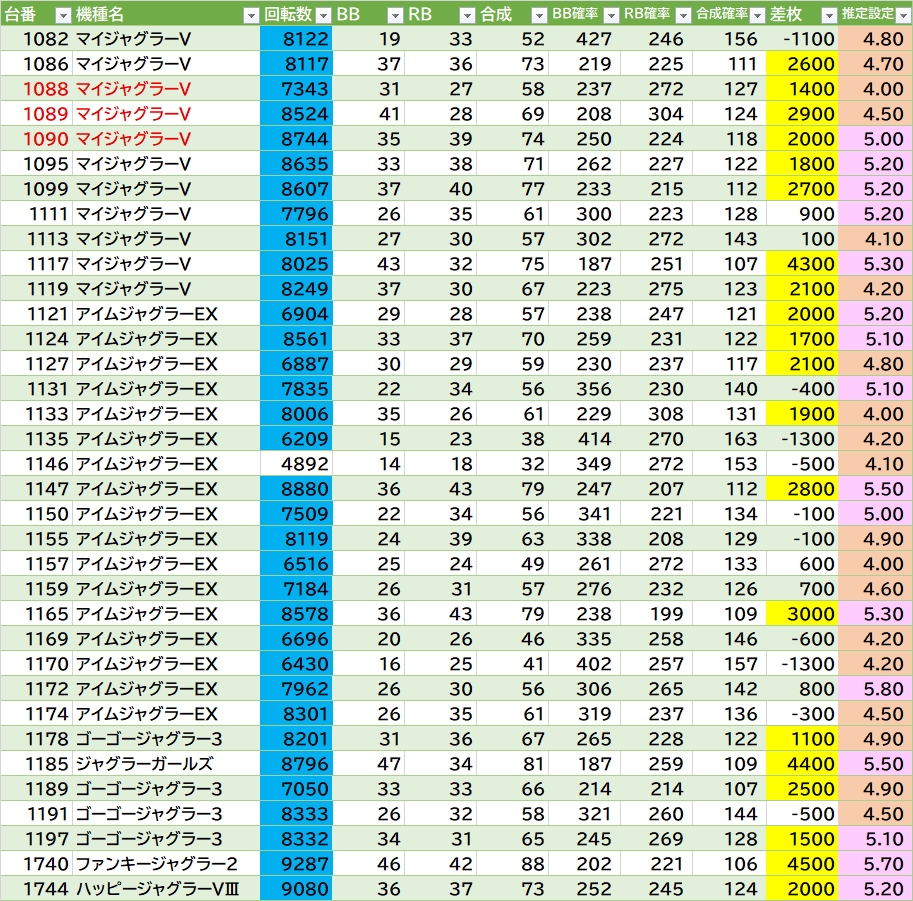Click machine number 1146 cell
913x901 pixels.
click(37, 464)
